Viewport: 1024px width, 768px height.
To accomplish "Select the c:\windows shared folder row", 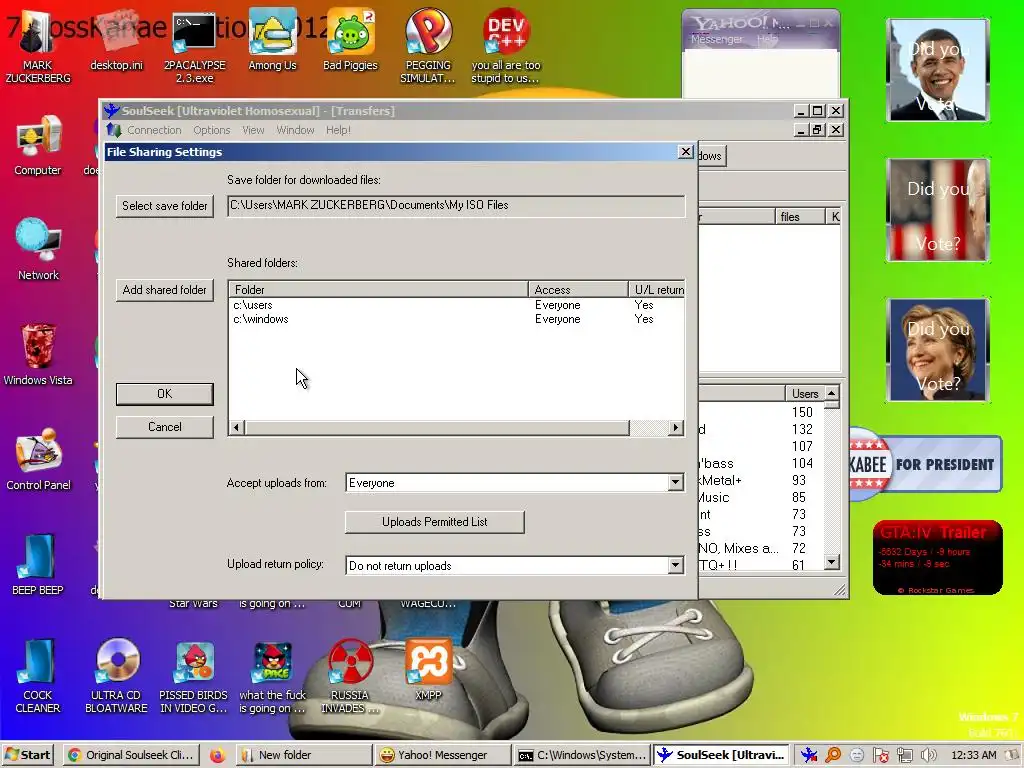I will [x=456, y=319].
